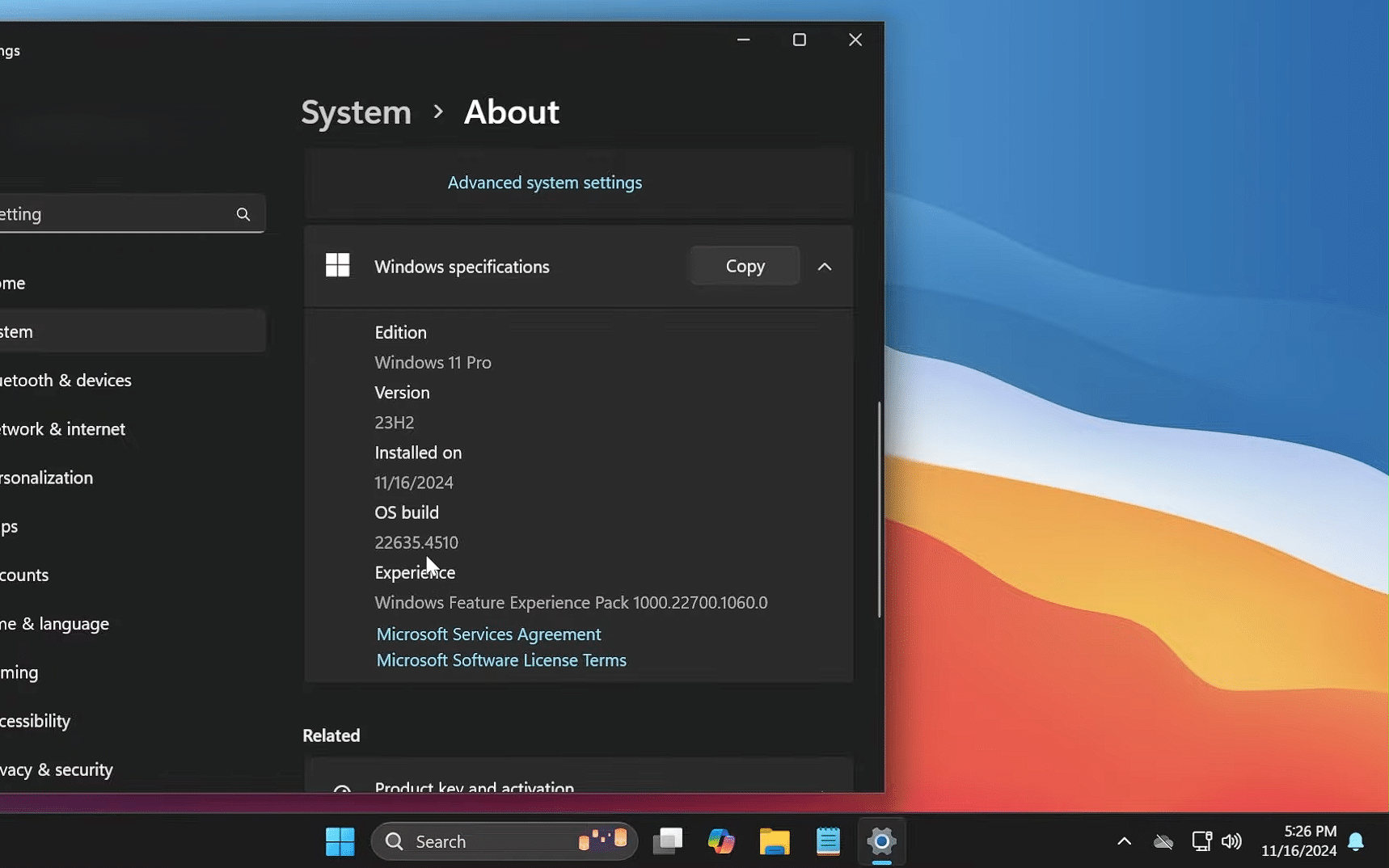Close the Settings window
Image resolution: width=1389 pixels, height=868 pixels.
(855, 40)
